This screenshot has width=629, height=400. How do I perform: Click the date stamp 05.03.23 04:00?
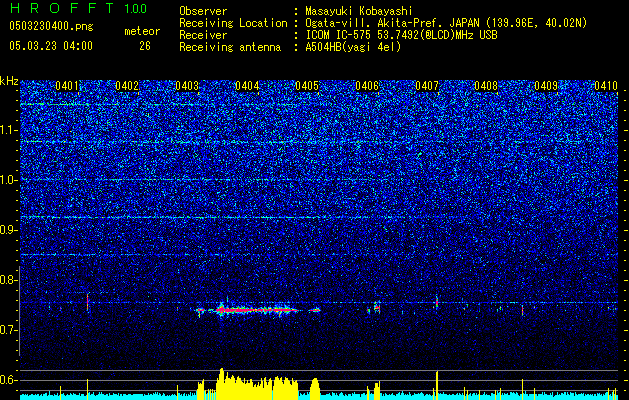coord(51,46)
